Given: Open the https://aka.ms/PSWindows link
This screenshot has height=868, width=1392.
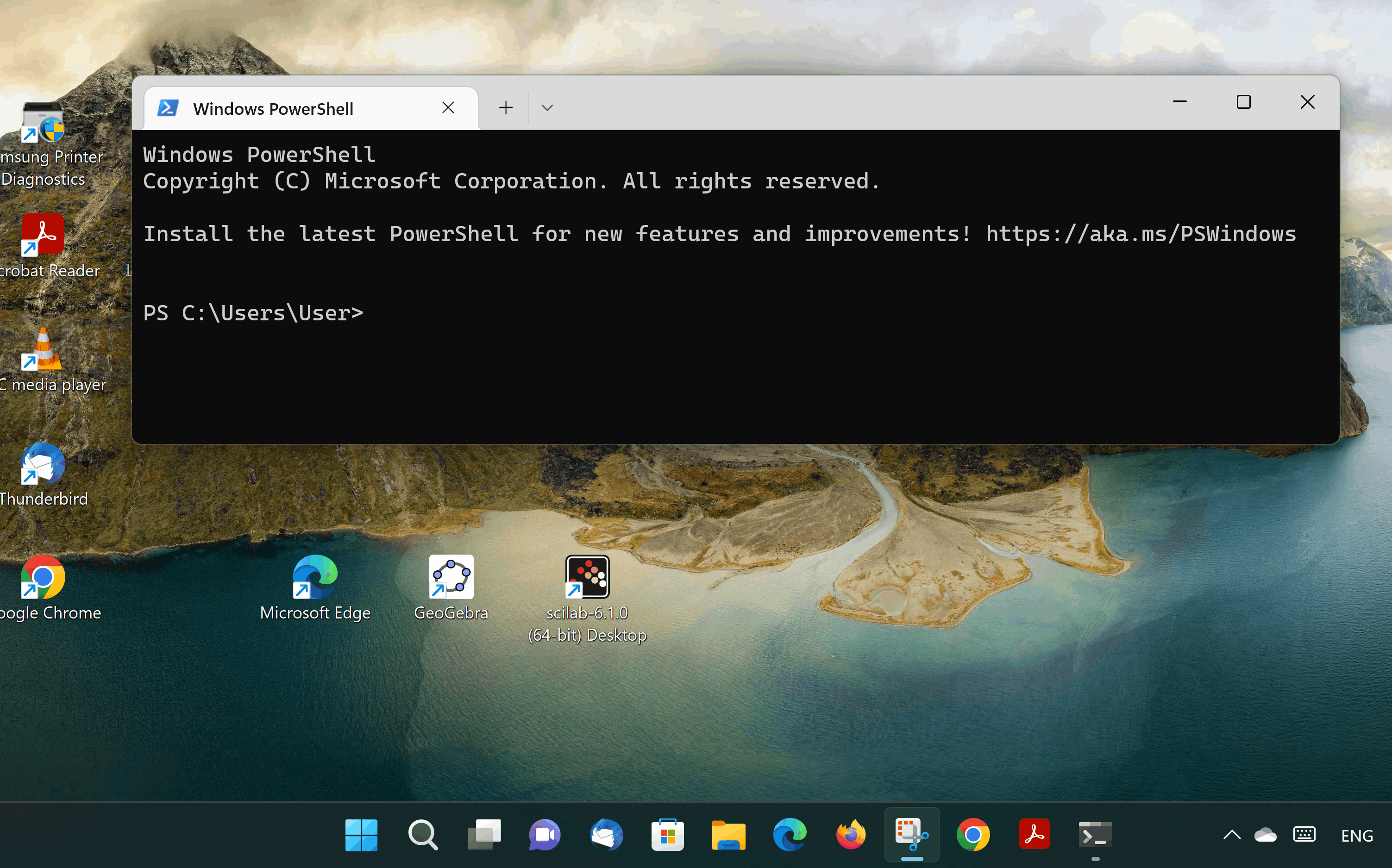Looking at the screenshot, I should tap(1141, 234).
